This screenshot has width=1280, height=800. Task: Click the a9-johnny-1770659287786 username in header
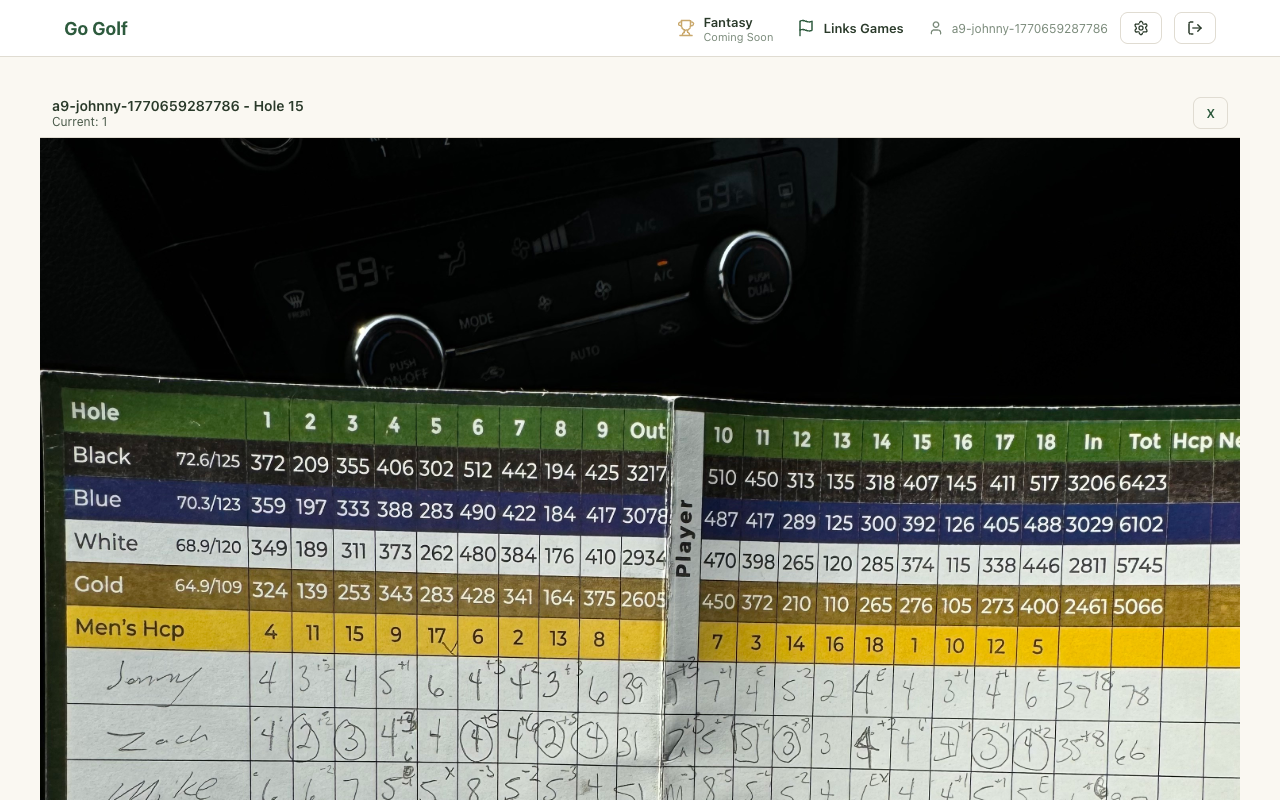pyautogui.click(x=1029, y=29)
